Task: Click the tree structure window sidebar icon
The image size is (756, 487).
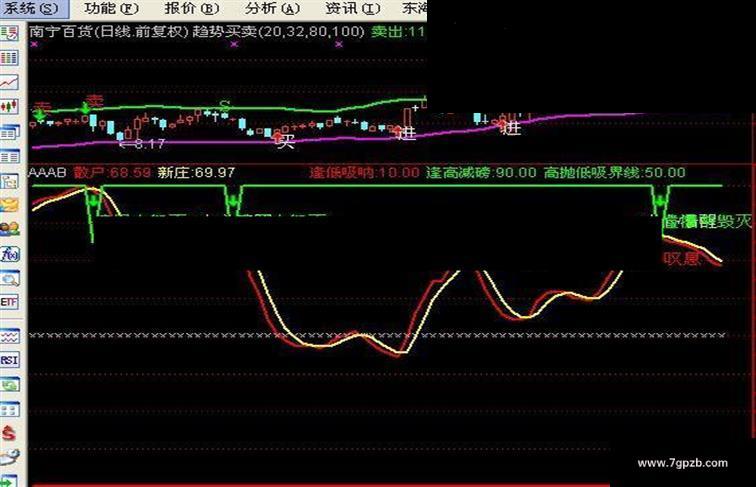Action: 10,181
